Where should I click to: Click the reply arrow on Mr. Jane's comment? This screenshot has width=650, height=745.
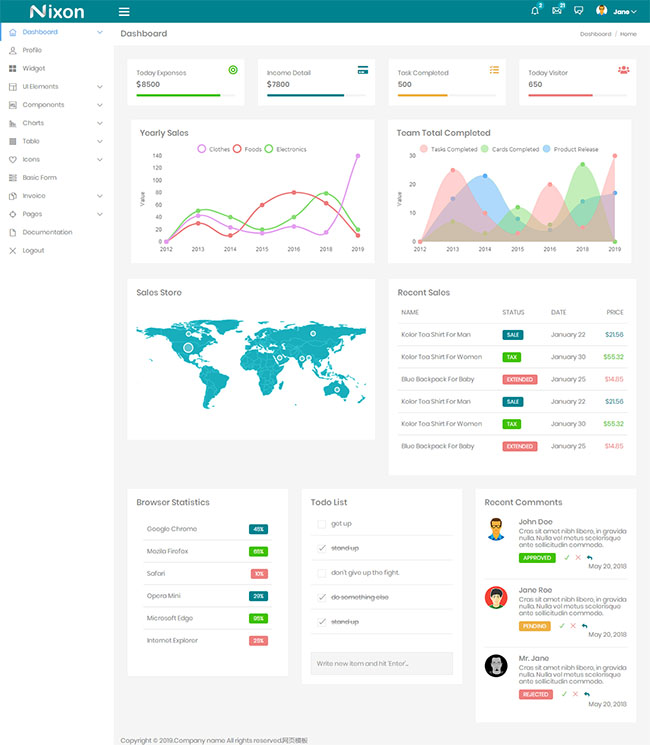[x=589, y=693]
